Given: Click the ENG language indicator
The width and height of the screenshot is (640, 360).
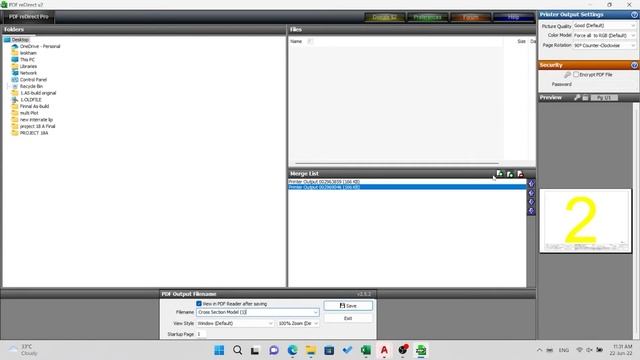Looking at the screenshot, I should point(564,350).
